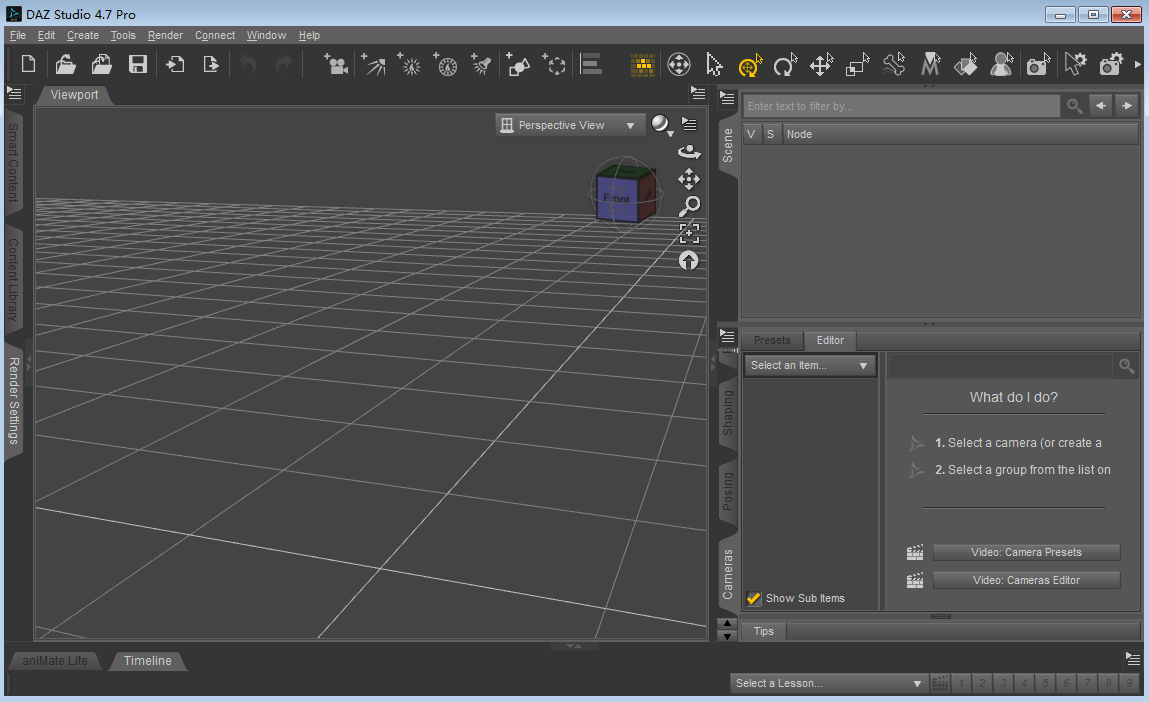Create a new distant light
This screenshot has height=702, width=1149.
click(373, 64)
